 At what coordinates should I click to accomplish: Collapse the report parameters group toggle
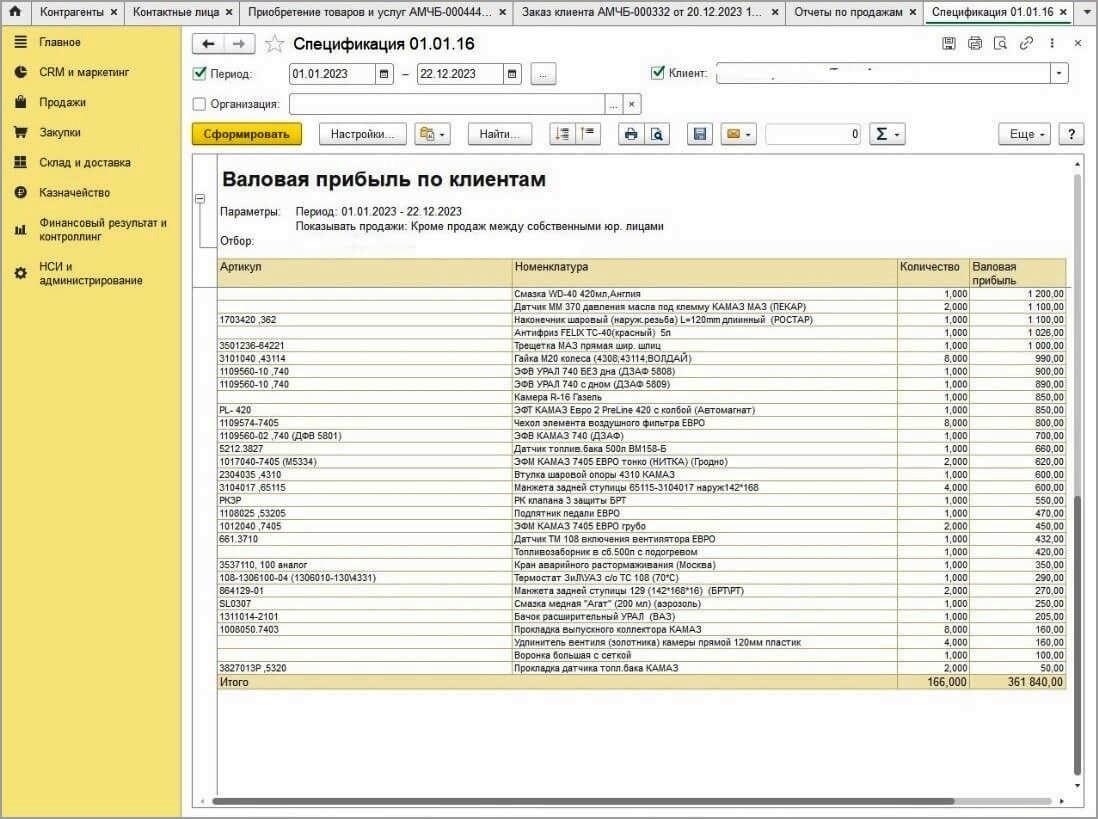point(200,200)
